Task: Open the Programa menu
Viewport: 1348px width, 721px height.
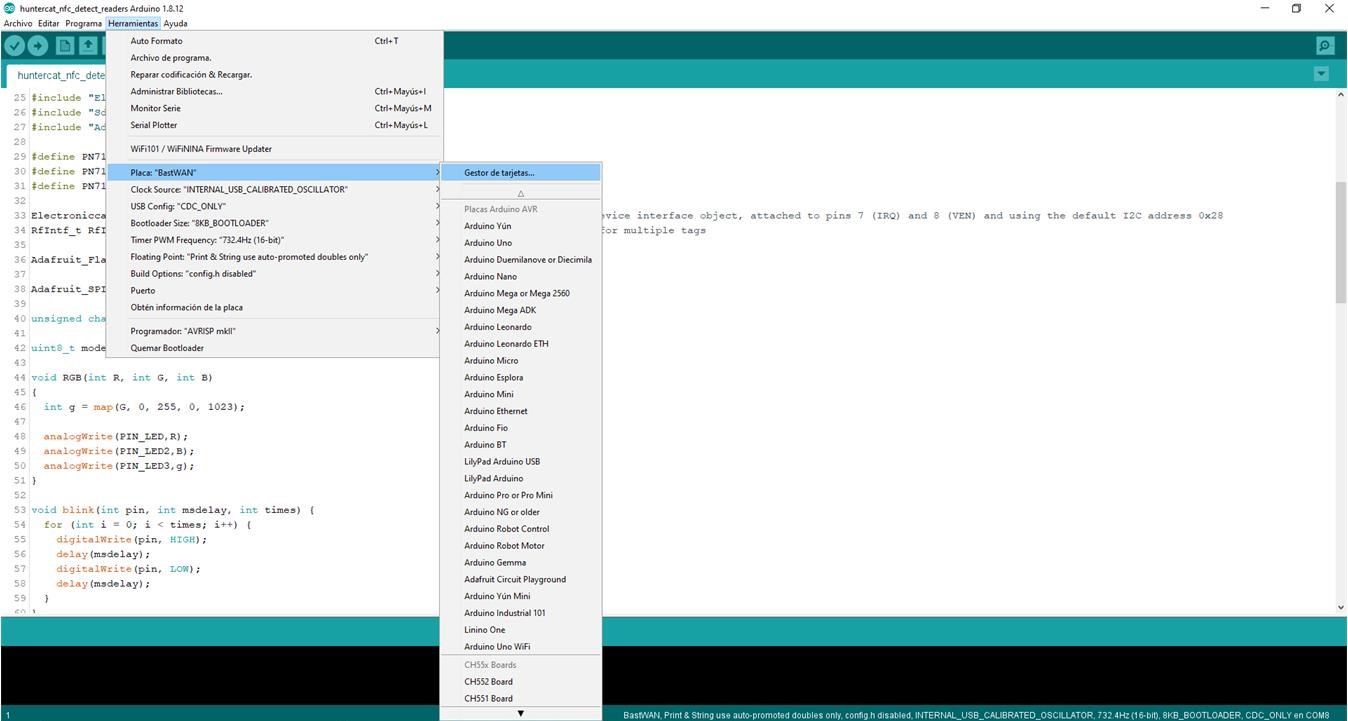Action: pyautogui.click(x=84, y=23)
